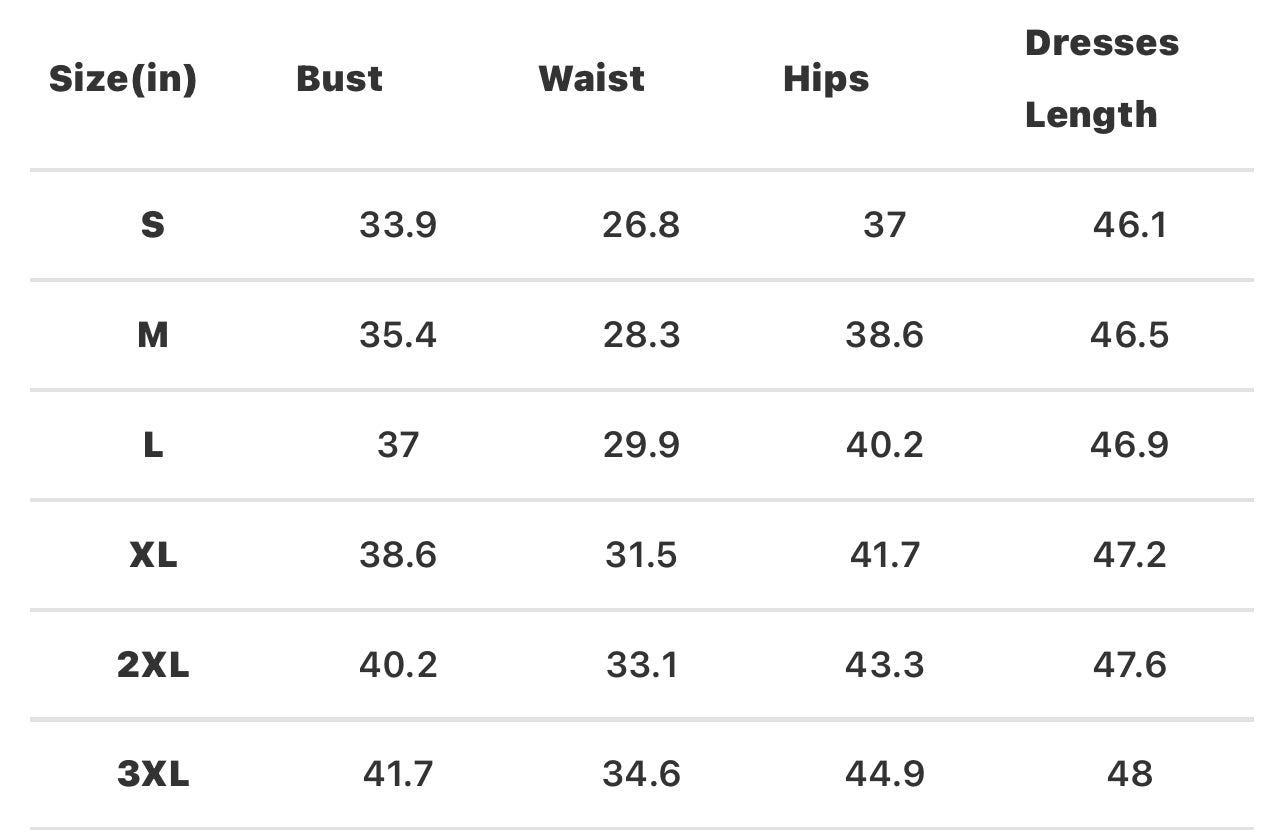The width and height of the screenshot is (1284, 836).
Task: Click the 48 dress length for 3XL
Action: tap(1129, 774)
